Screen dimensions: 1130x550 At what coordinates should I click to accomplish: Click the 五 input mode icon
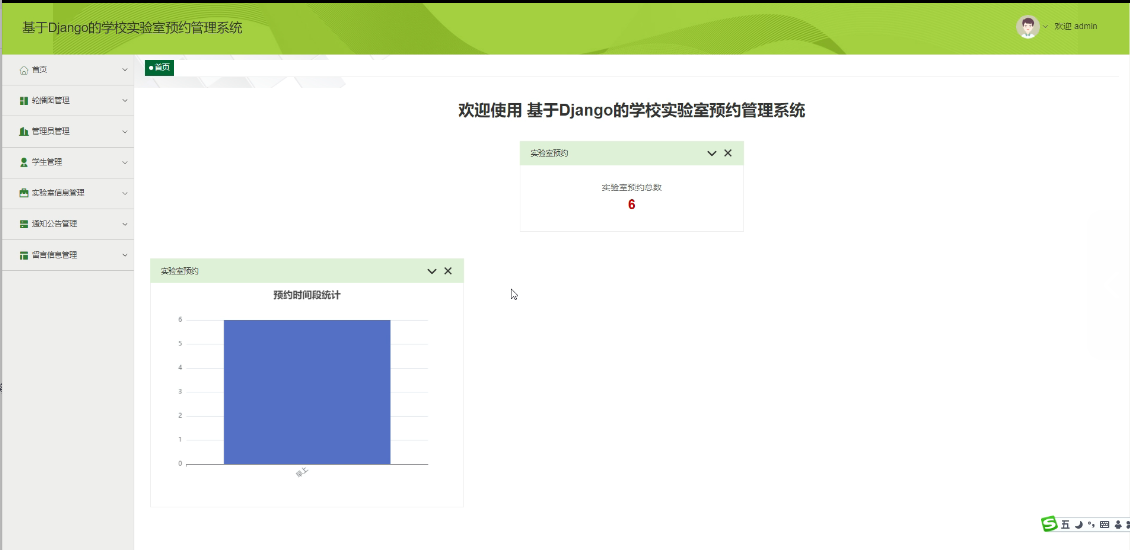pos(1065,525)
